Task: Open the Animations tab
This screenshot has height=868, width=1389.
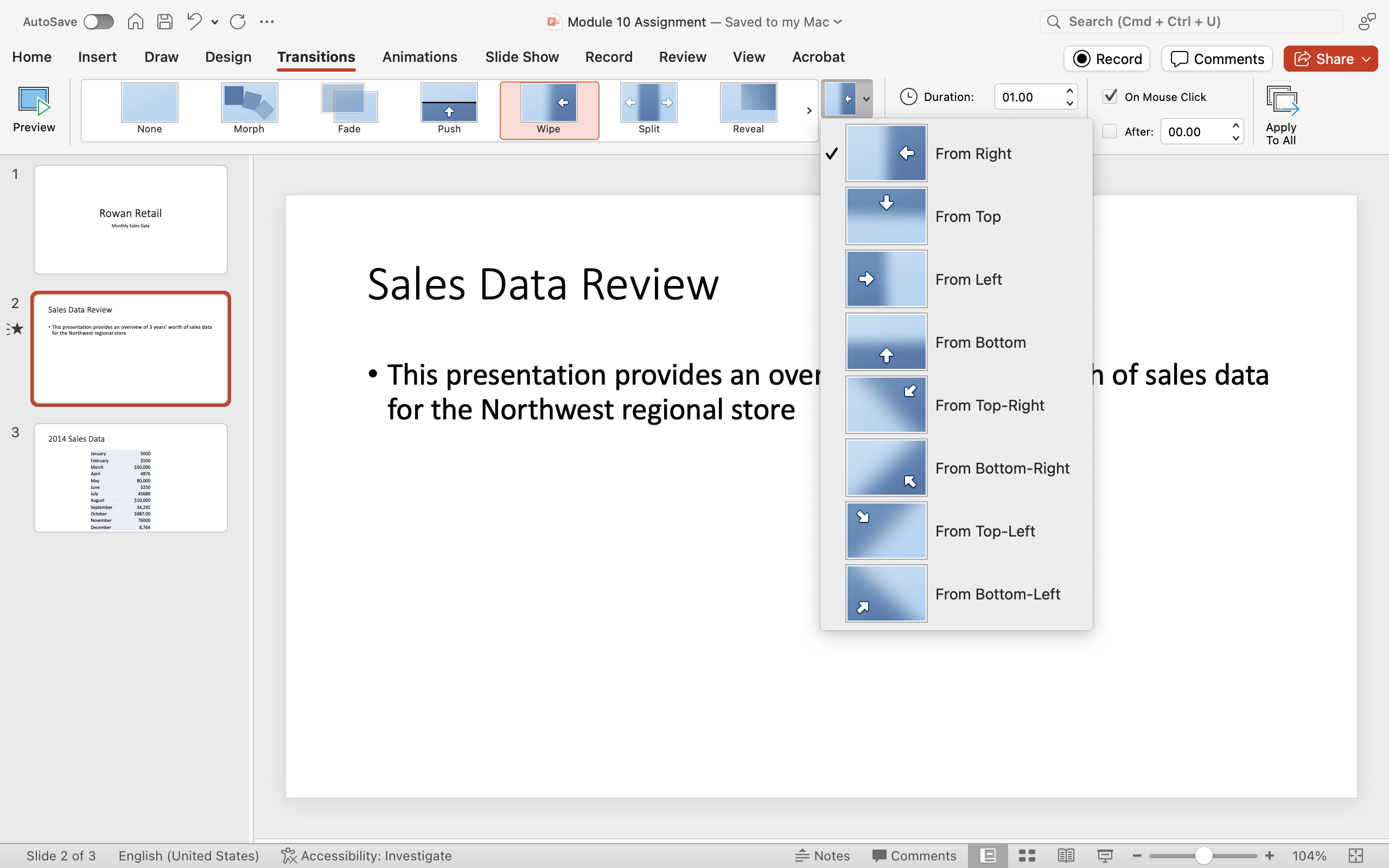Action: click(419, 57)
